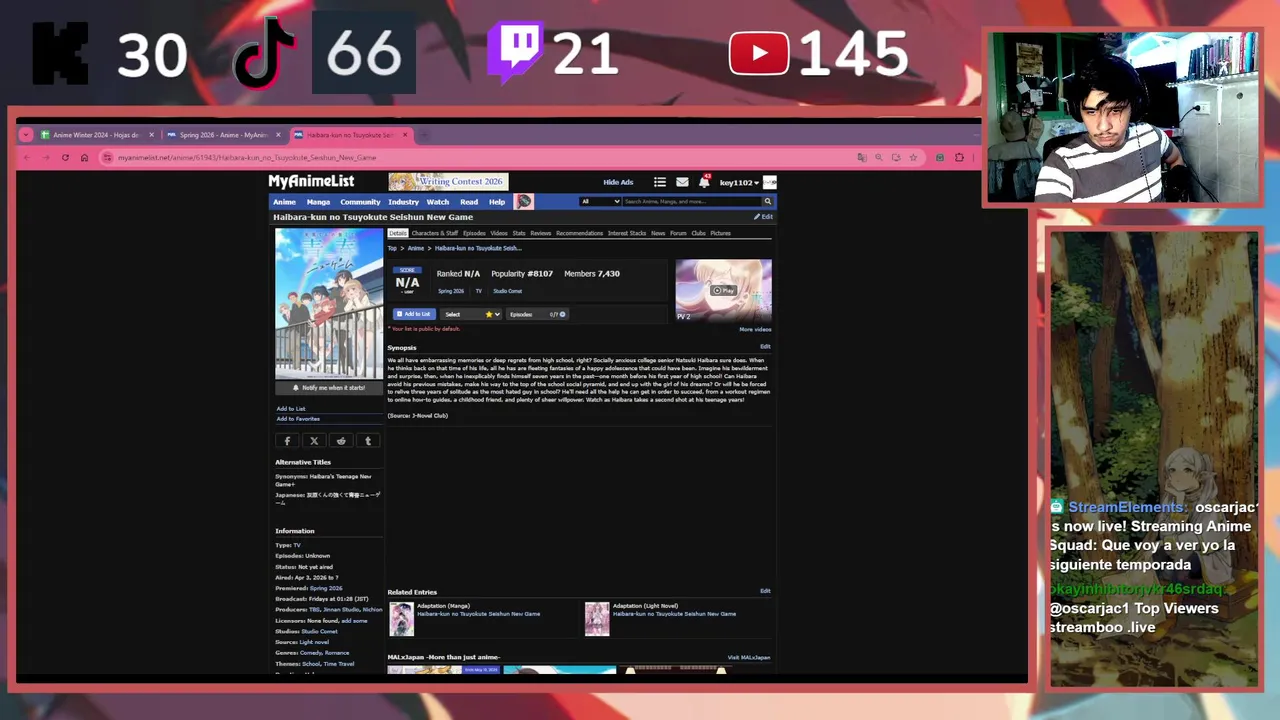Open the browser tab search dropdown
Screen dimensions: 1280x720
[x=26, y=135]
